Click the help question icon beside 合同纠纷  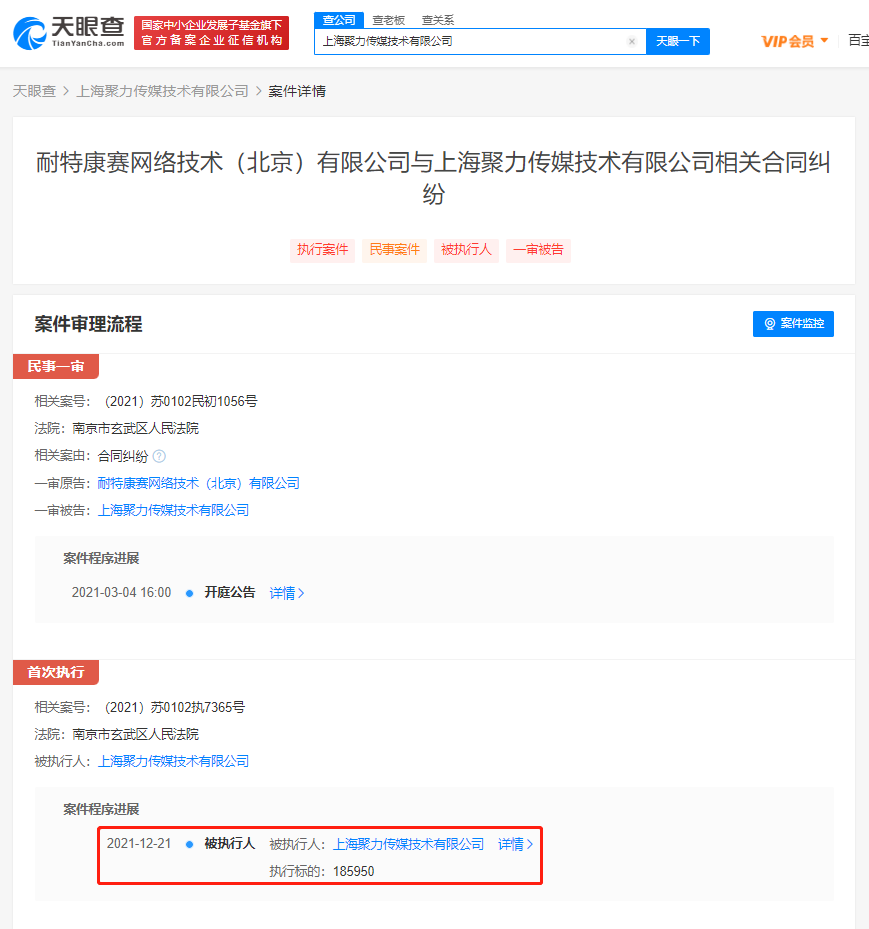pyautogui.click(x=159, y=456)
